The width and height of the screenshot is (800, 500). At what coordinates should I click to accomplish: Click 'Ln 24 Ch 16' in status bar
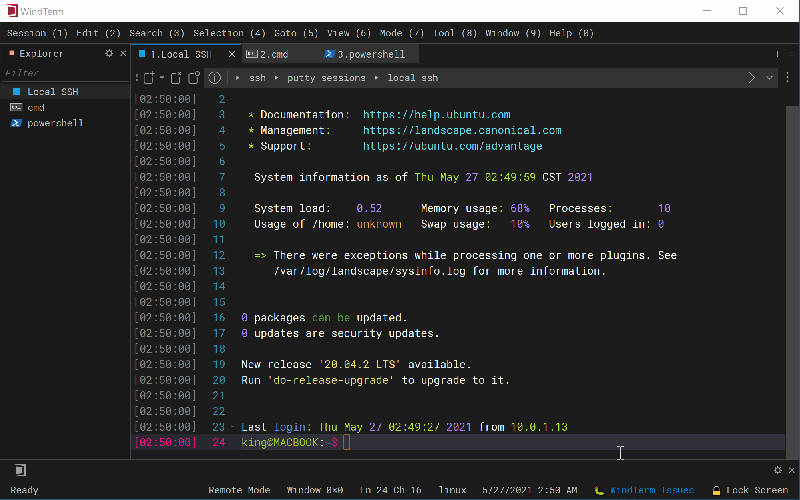390,490
